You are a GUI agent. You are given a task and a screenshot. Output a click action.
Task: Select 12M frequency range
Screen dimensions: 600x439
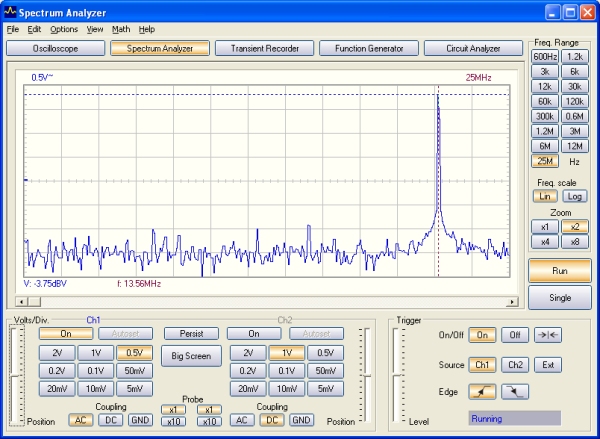click(575, 146)
